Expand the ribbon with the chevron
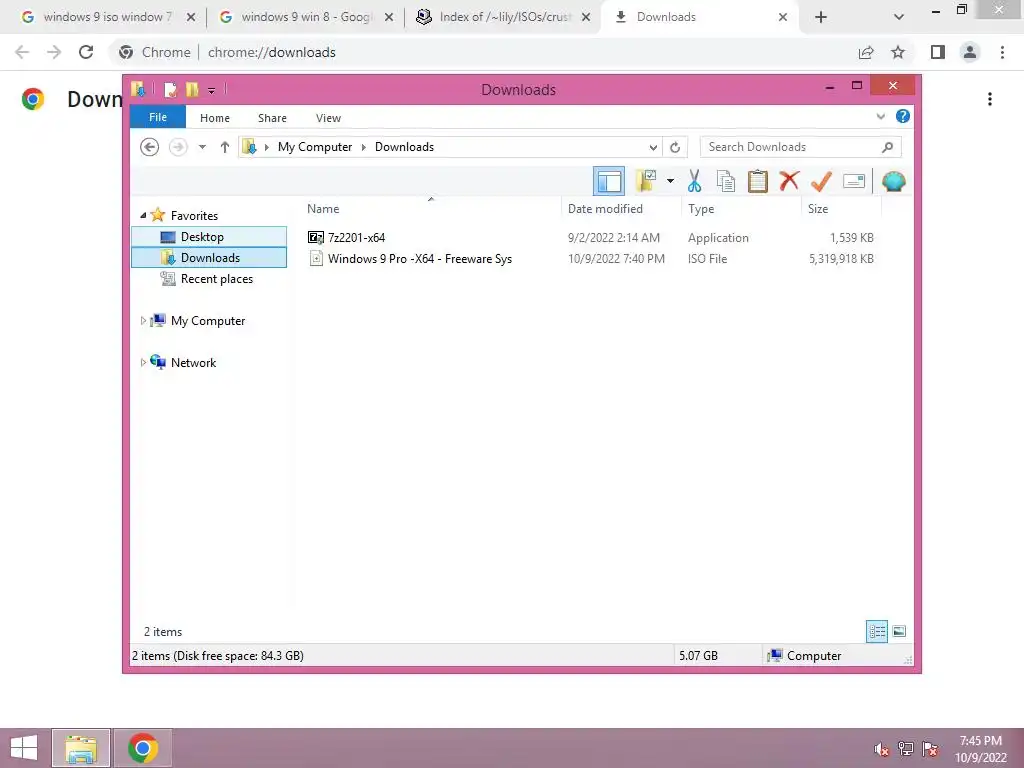This screenshot has height=768, width=1024. coord(880,116)
